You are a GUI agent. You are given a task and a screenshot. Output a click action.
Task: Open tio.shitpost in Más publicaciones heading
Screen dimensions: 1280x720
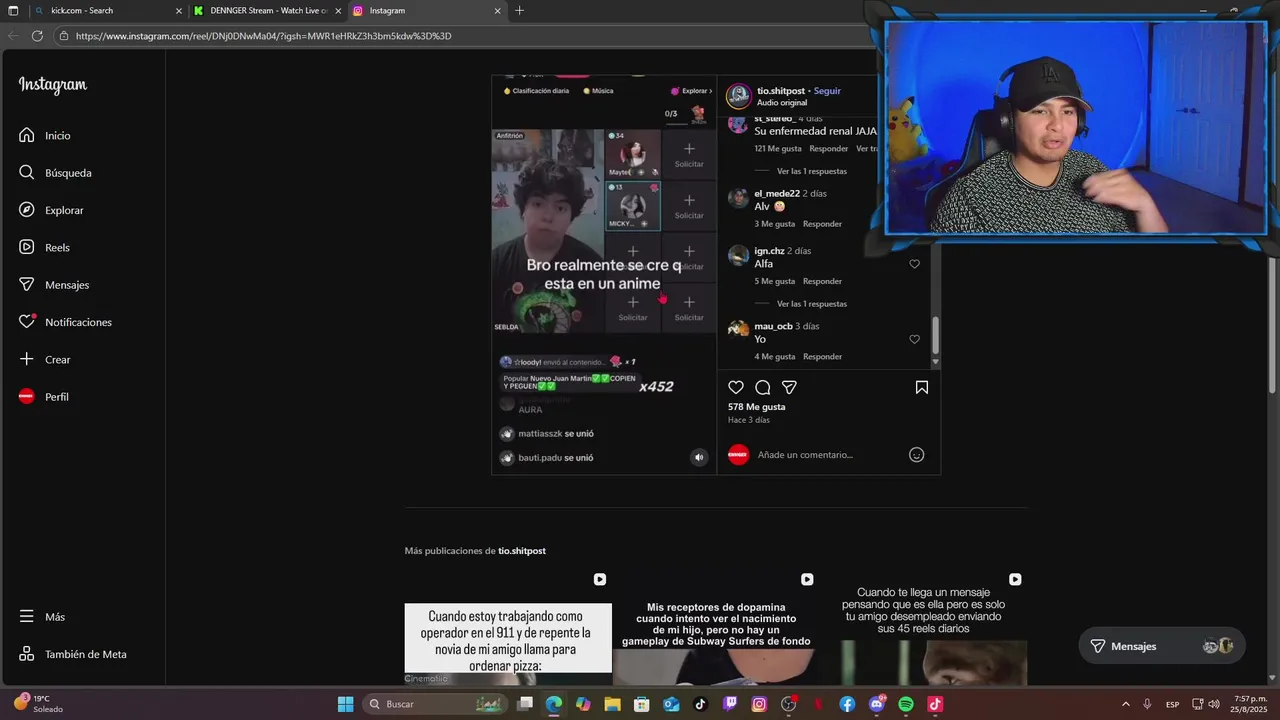click(x=522, y=551)
